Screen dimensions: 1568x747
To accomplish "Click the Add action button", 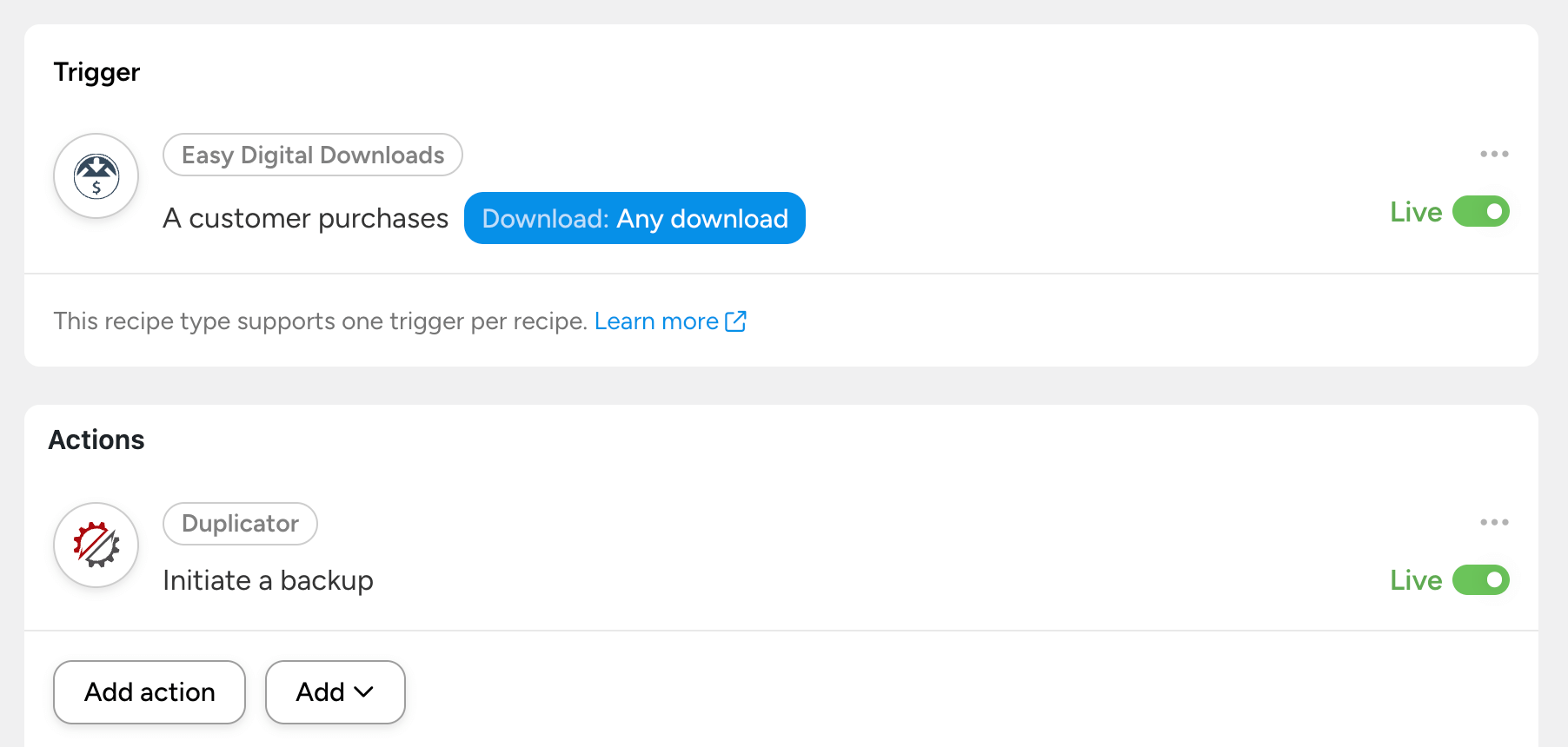I will tap(149, 692).
